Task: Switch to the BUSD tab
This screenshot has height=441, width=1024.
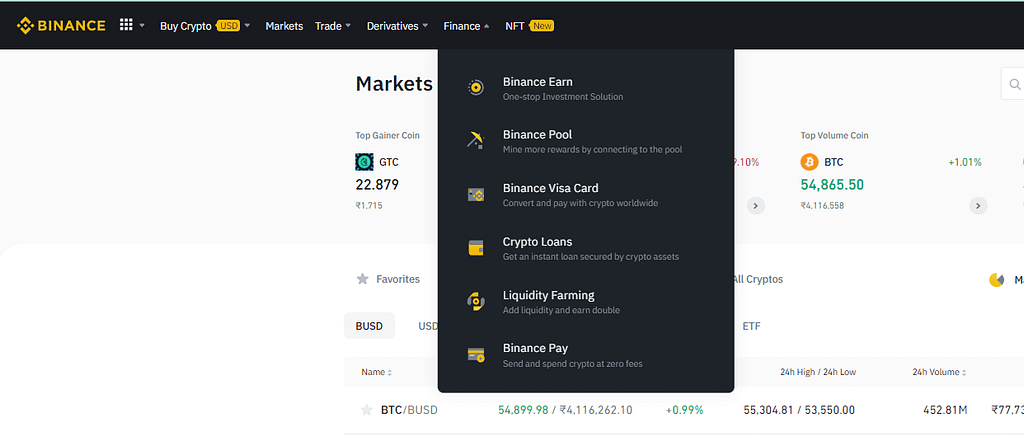Action: point(369,325)
